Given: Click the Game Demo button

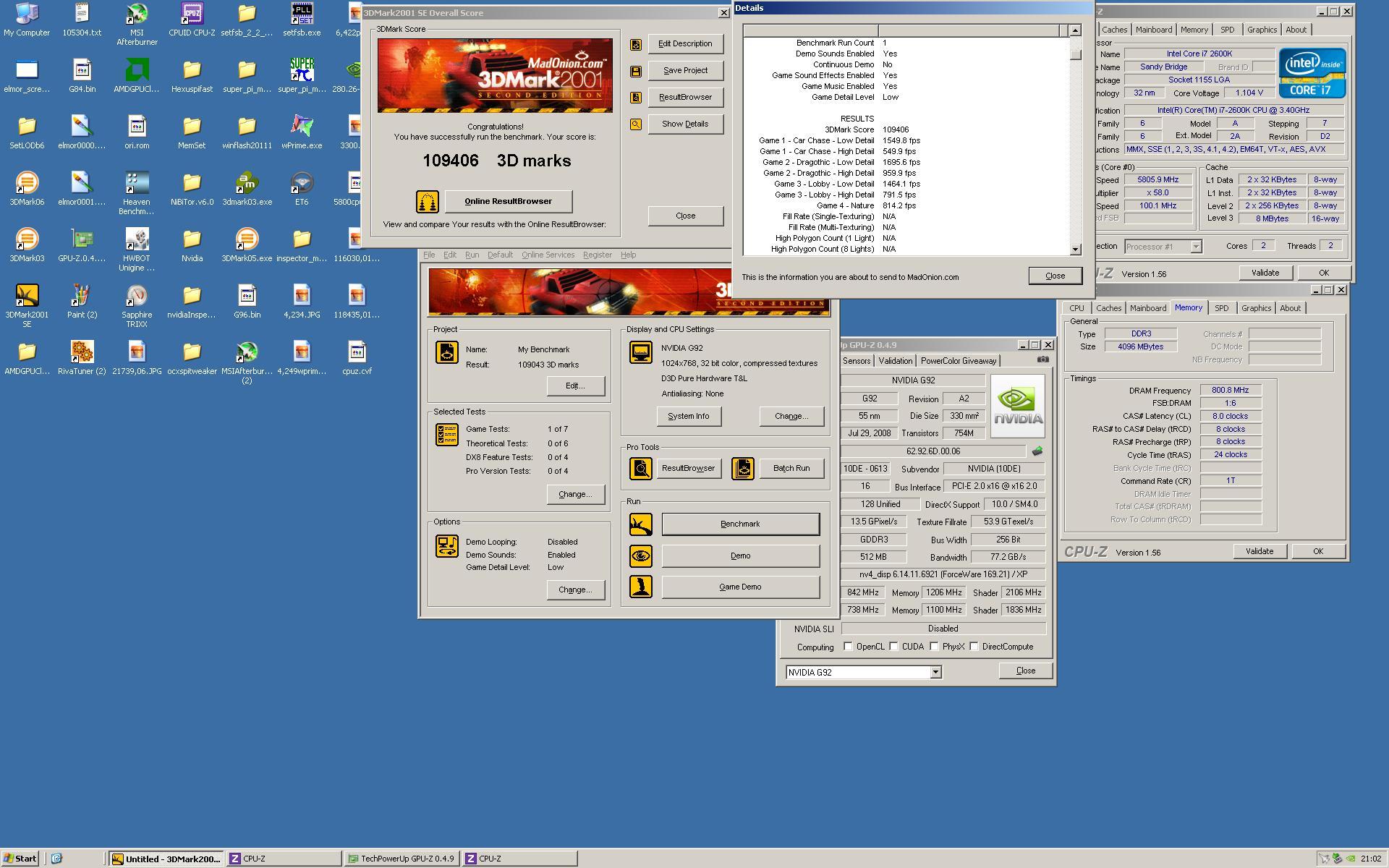Looking at the screenshot, I should coord(740,587).
